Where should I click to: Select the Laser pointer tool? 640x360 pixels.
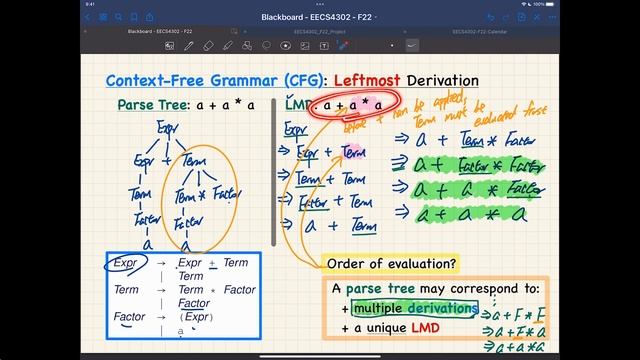pyautogui.click(x=343, y=45)
